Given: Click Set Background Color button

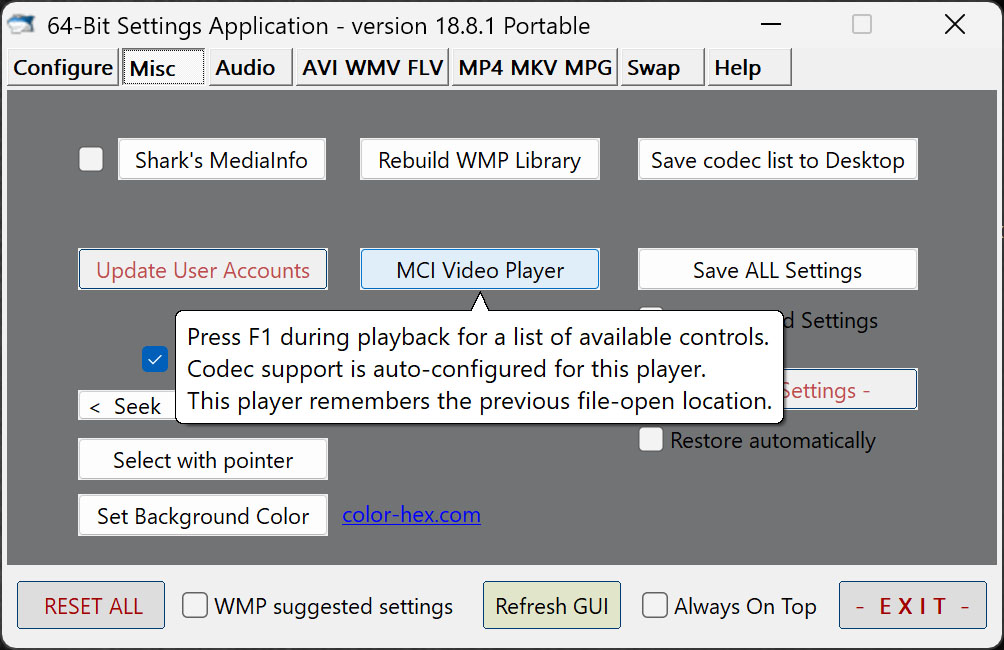Looking at the screenshot, I should (203, 516).
